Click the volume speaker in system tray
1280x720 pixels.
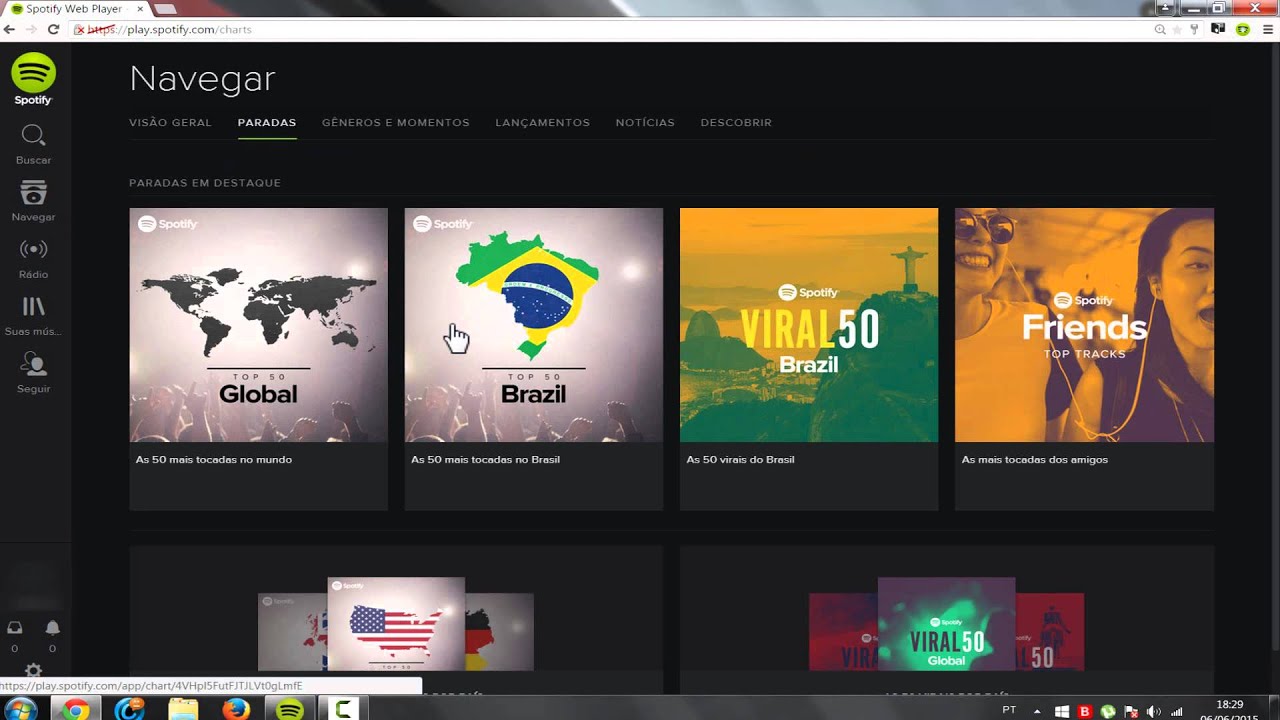point(1154,711)
